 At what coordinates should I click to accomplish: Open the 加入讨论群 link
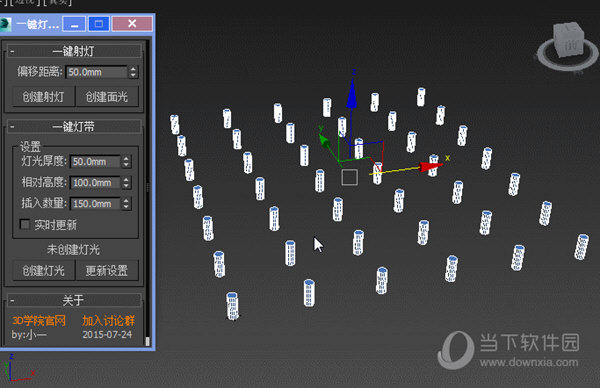[x=108, y=320]
